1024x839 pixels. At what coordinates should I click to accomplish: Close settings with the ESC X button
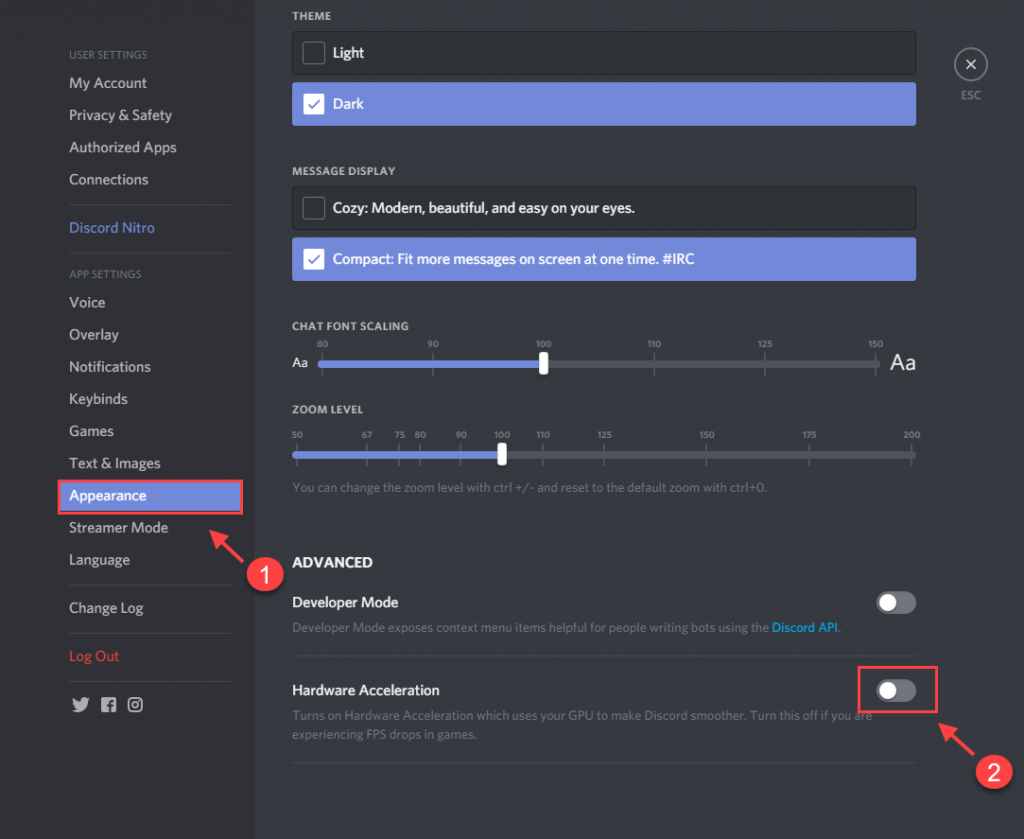tap(970, 65)
